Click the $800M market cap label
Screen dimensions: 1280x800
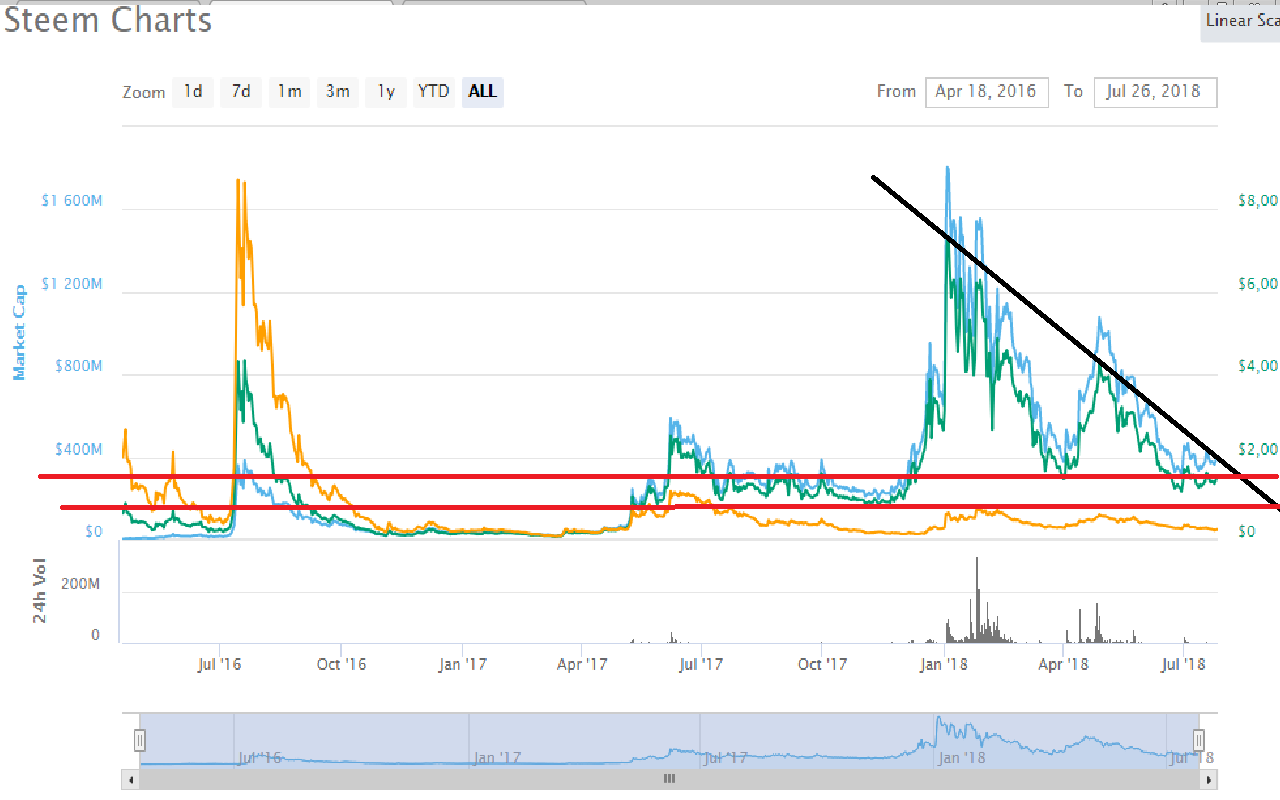[77, 367]
